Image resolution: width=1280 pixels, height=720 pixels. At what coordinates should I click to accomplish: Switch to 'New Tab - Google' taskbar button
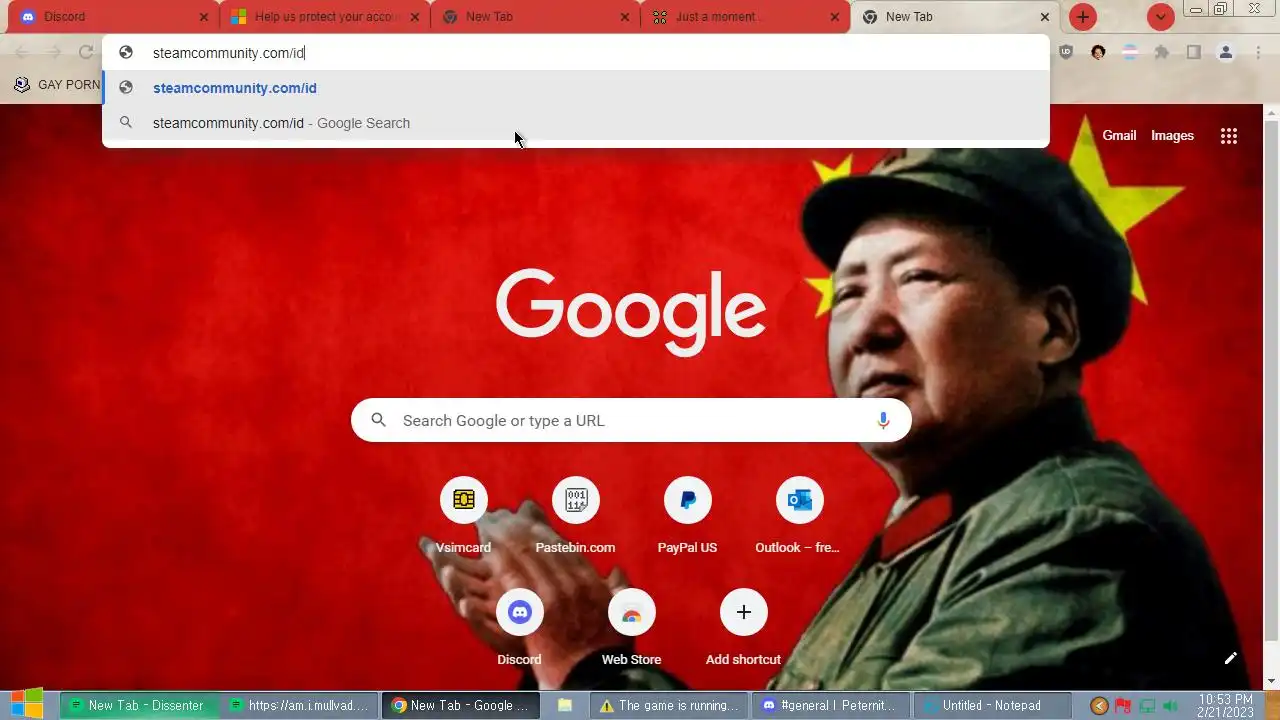(x=460, y=705)
